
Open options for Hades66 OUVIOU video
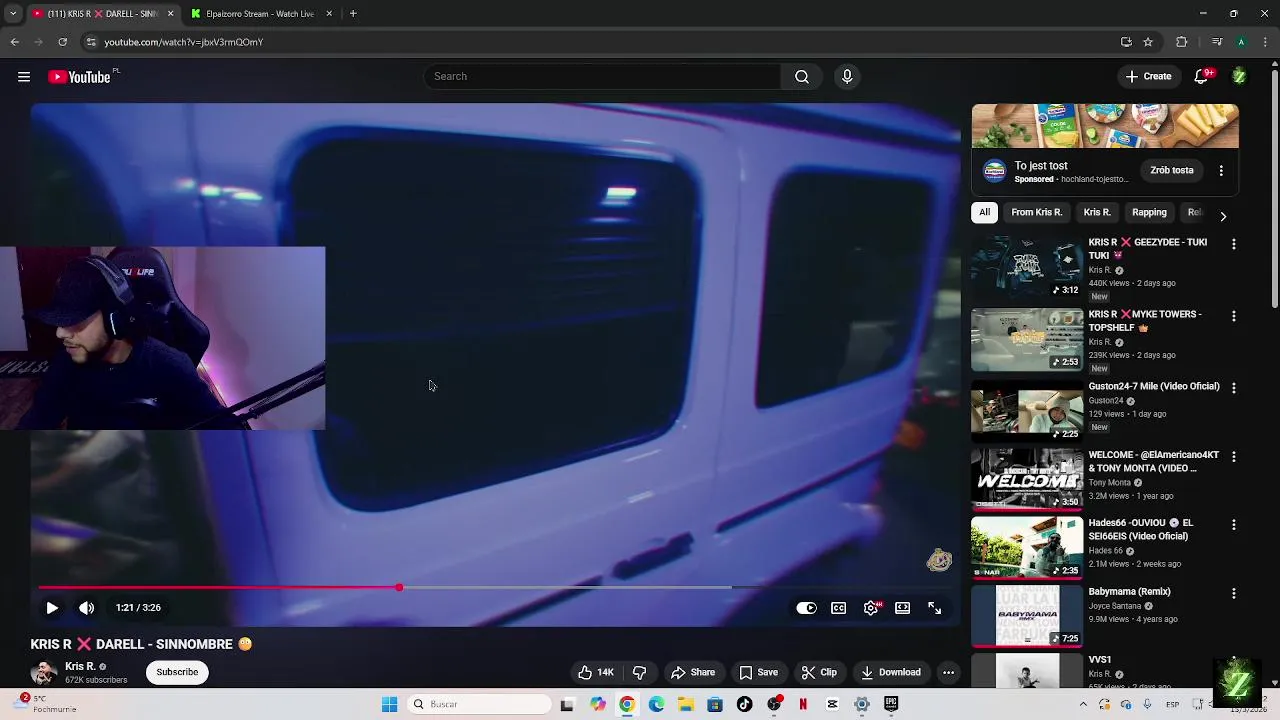[1233, 525]
